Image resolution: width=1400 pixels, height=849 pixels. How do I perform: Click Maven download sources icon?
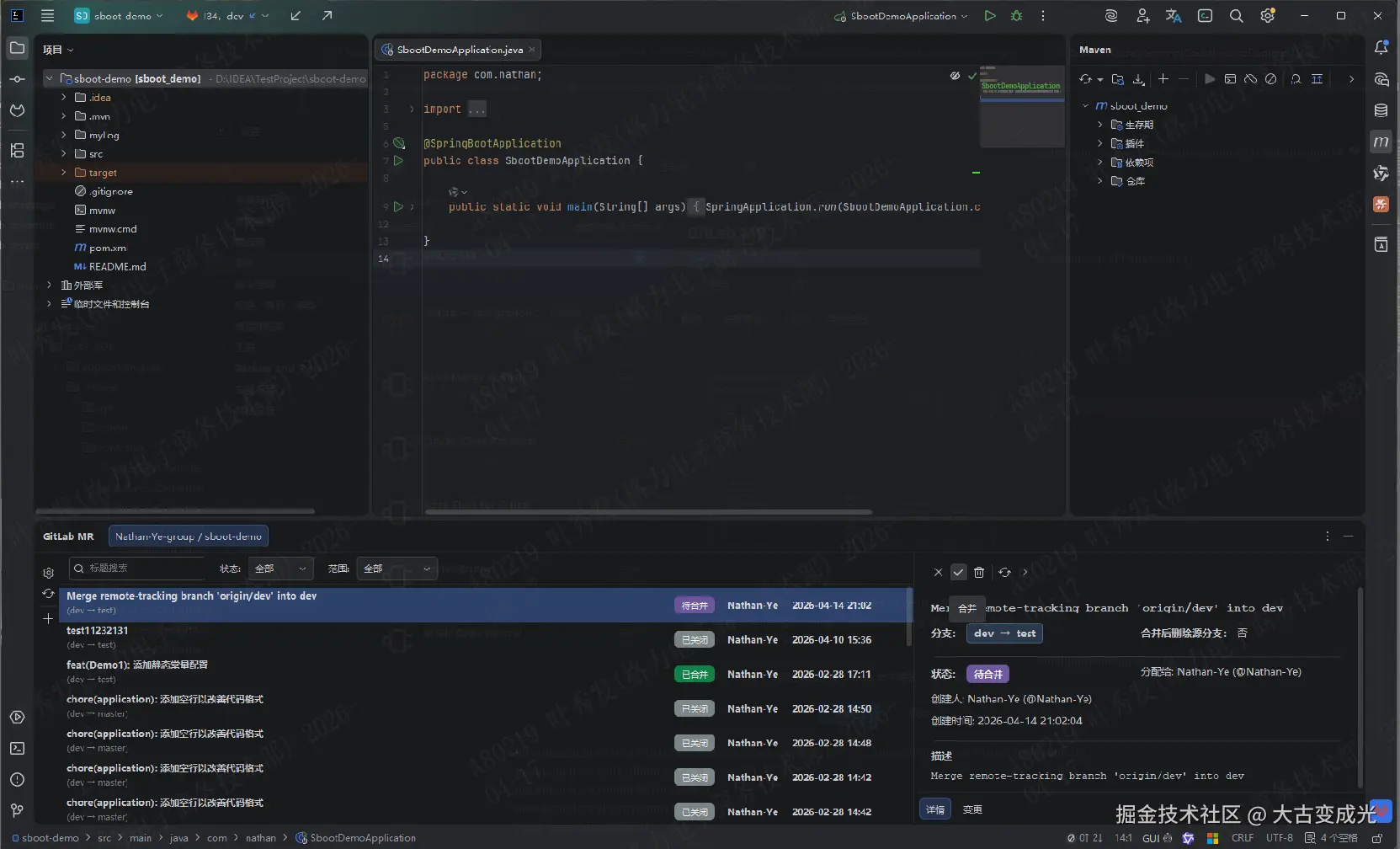click(x=1138, y=79)
